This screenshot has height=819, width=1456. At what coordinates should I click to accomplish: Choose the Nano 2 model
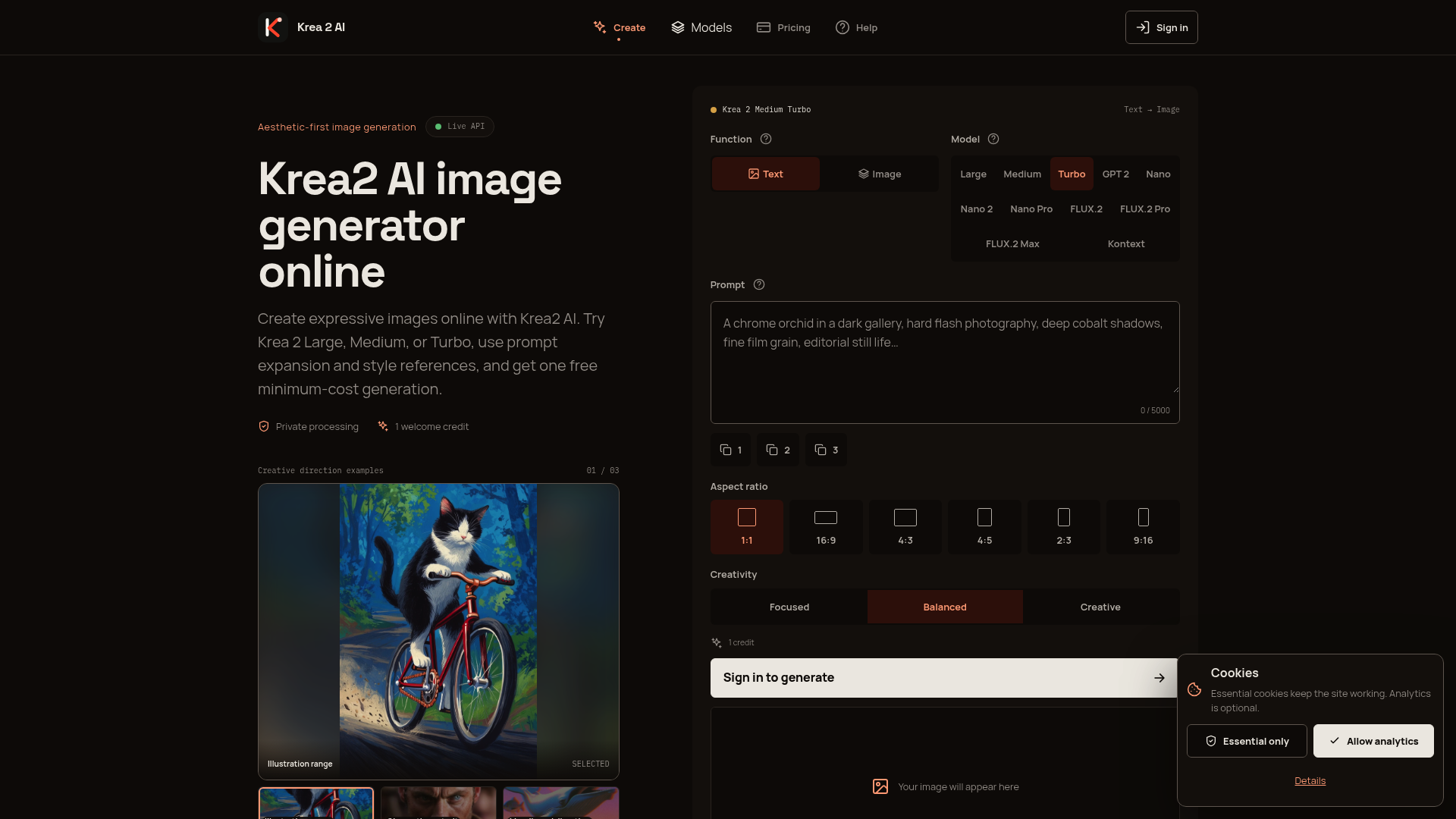(x=976, y=209)
